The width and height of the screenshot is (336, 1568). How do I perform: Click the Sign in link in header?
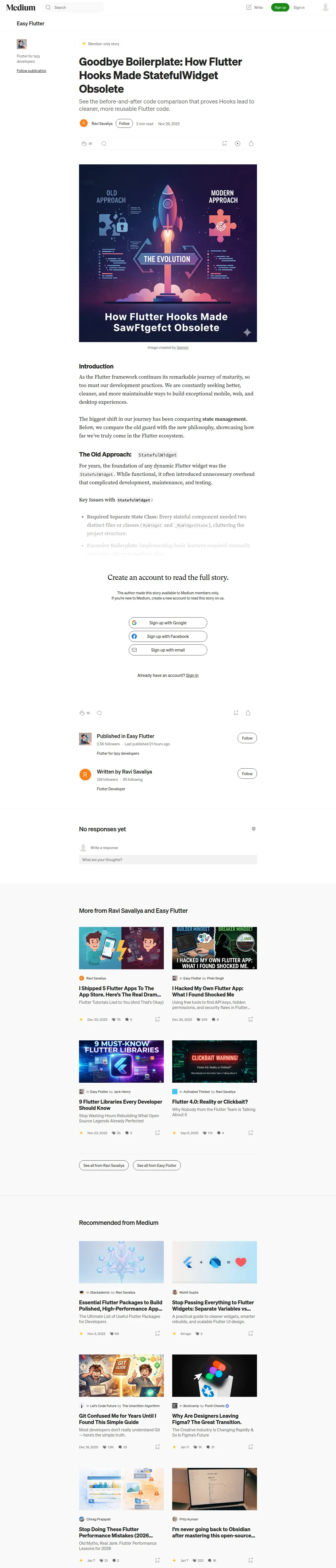[x=299, y=7]
